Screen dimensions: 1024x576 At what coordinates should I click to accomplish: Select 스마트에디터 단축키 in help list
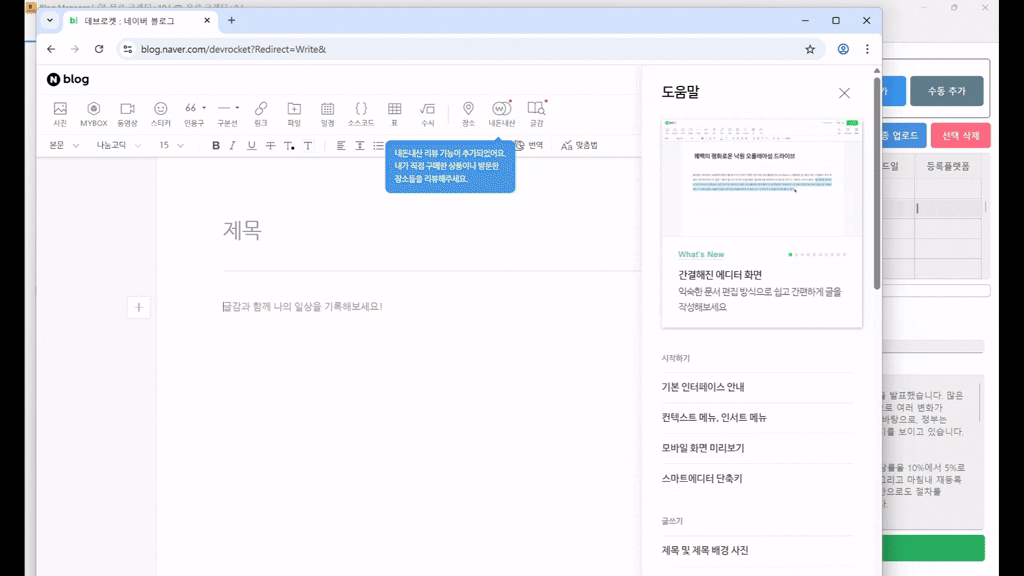(x=701, y=479)
